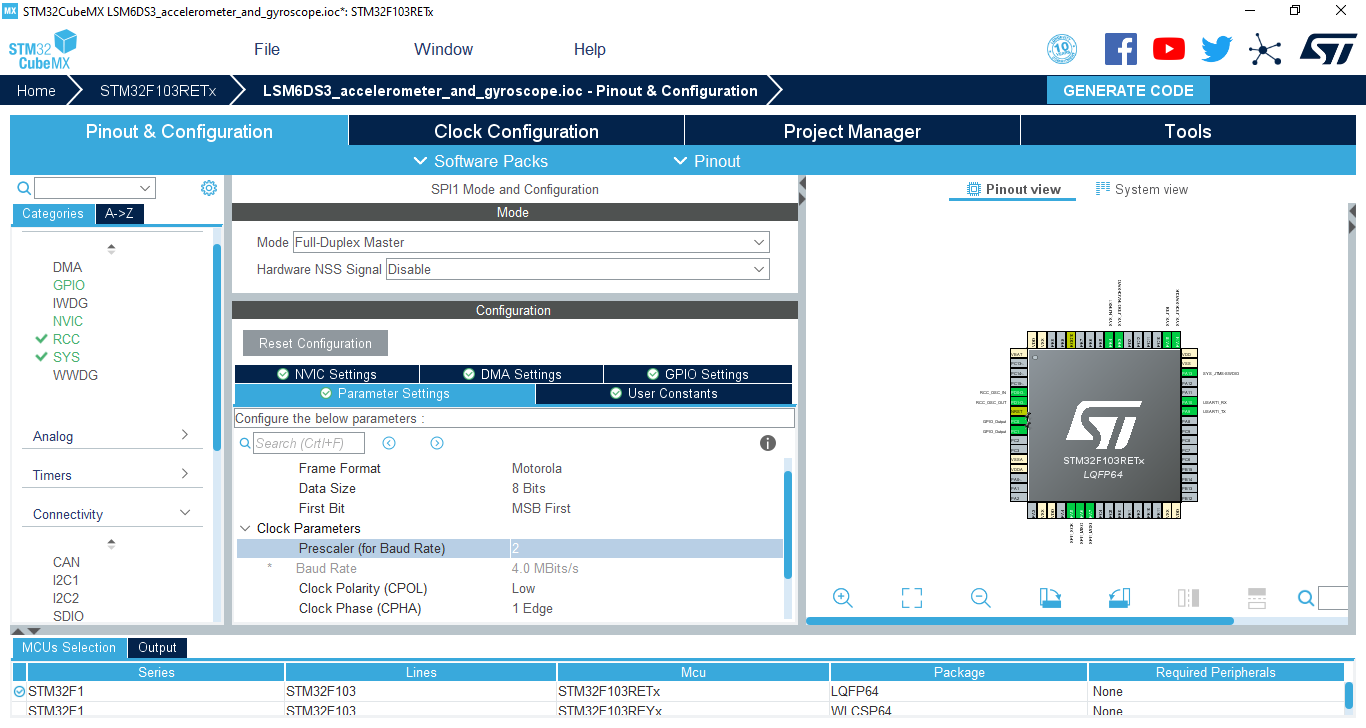Screen dimensions: 1366x728
Task: Open the YouTube link icon
Action: (x=1168, y=49)
